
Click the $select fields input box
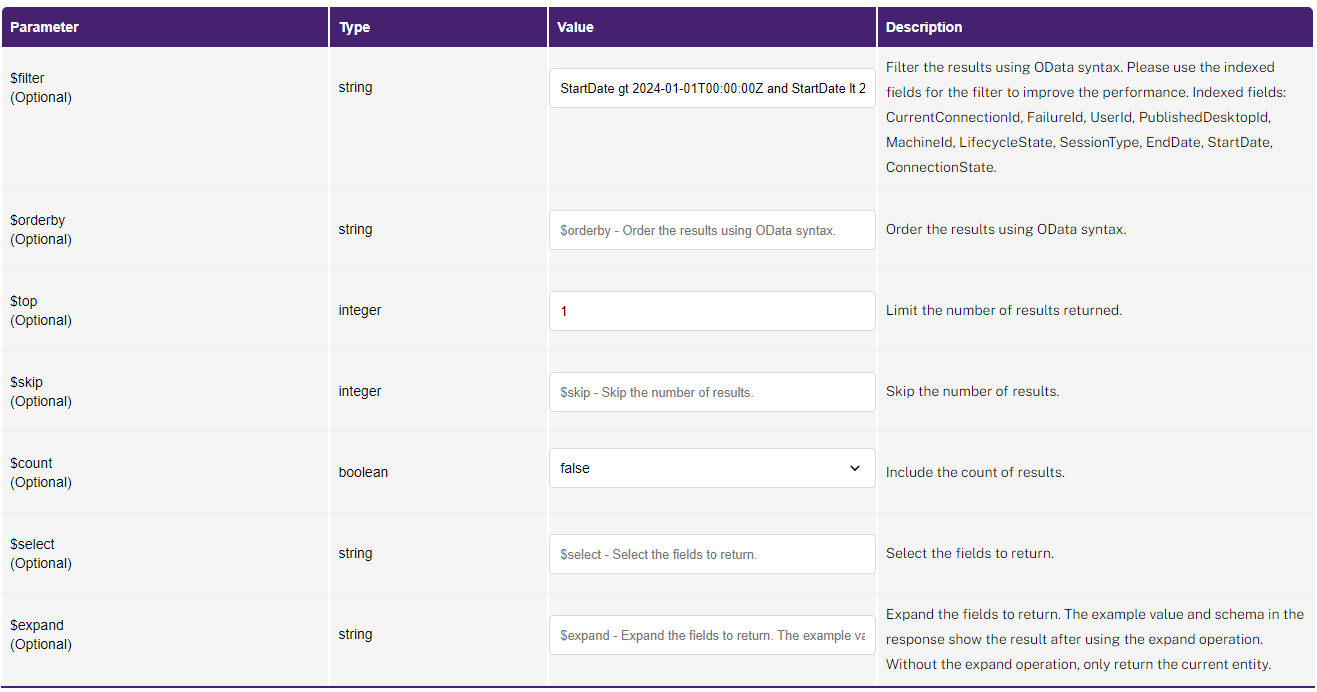pyautogui.click(x=712, y=554)
